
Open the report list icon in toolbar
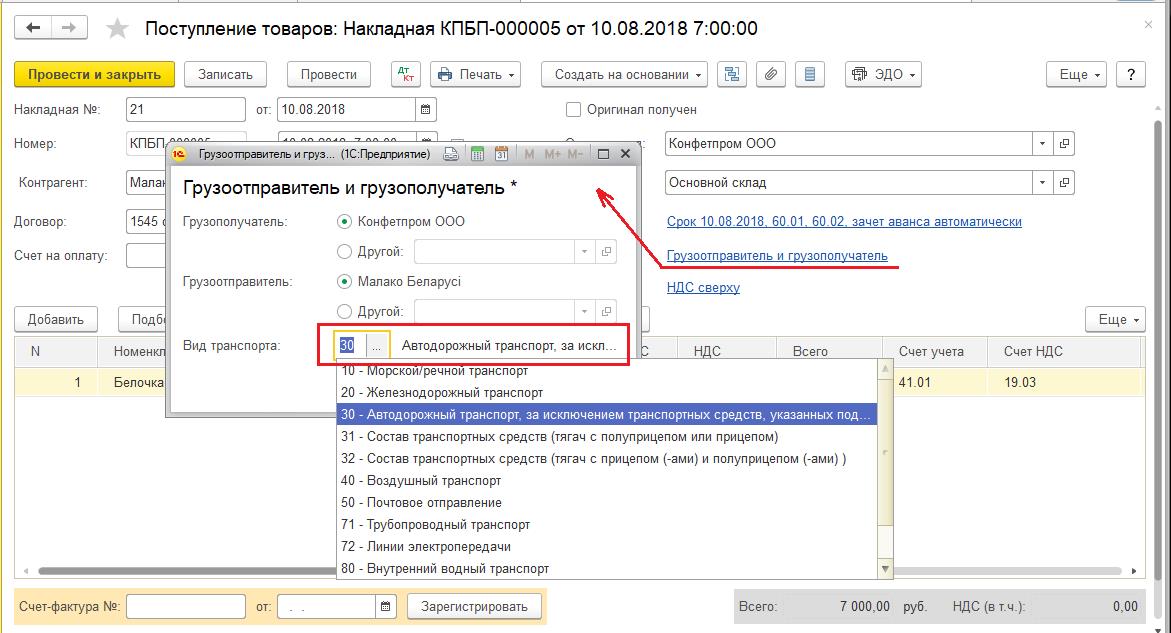pyautogui.click(x=810, y=74)
